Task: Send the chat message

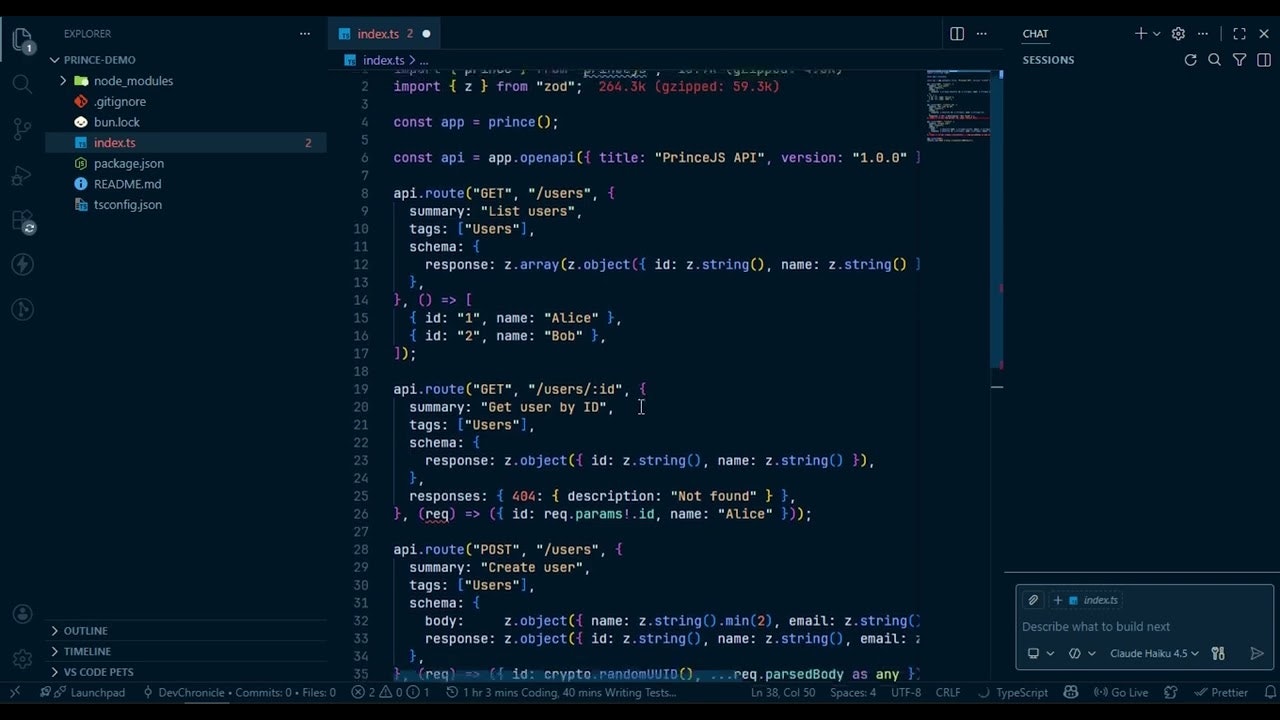Action: (1257, 653)
